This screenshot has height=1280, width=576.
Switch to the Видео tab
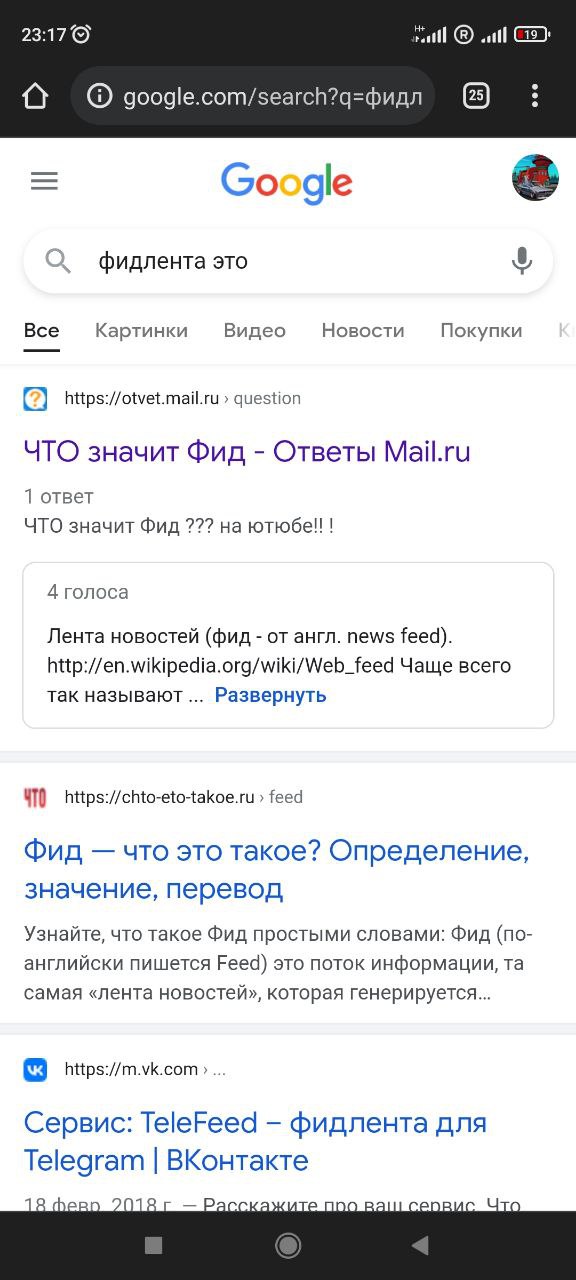tap(254, 330)
